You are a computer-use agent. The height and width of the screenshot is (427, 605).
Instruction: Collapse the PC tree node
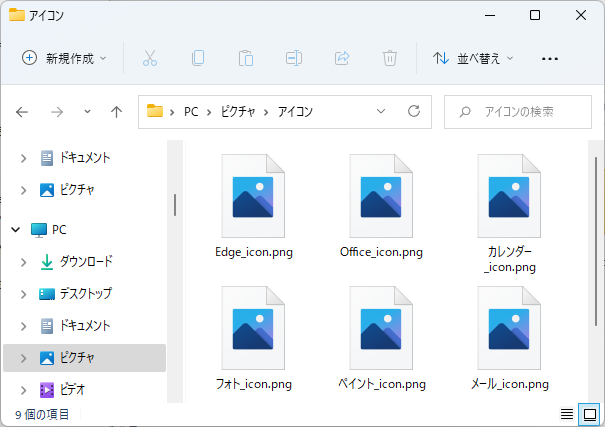pos(16,230)
